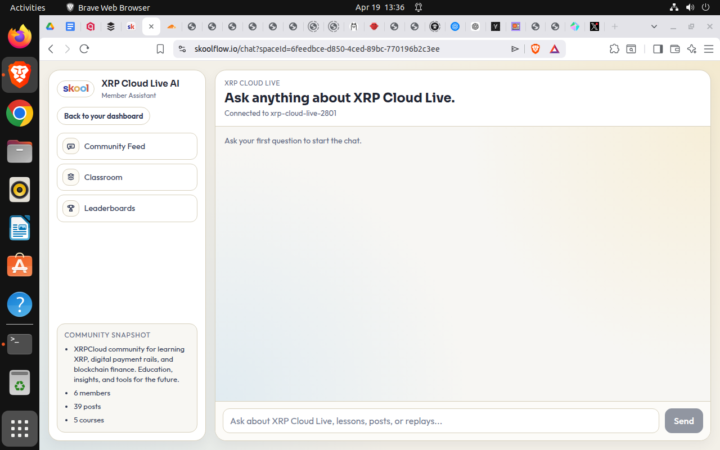Show Applications grid in the dock
The height and width of the screenshot is (450, 720).
pyautogui.click(x=19, y=428)
